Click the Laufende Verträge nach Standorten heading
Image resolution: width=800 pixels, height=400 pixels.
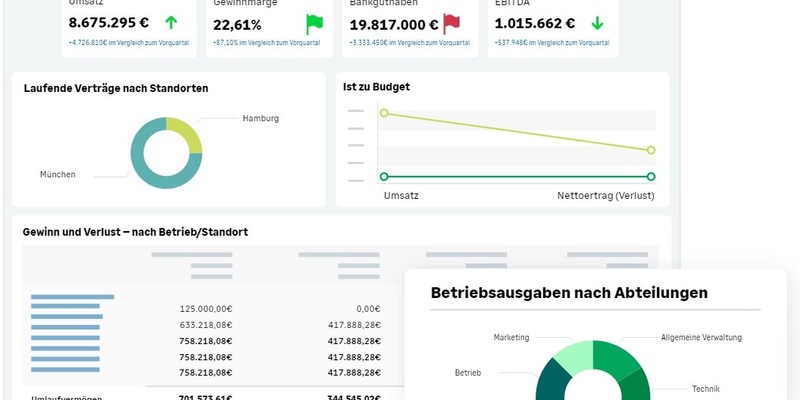coord(116,88)
